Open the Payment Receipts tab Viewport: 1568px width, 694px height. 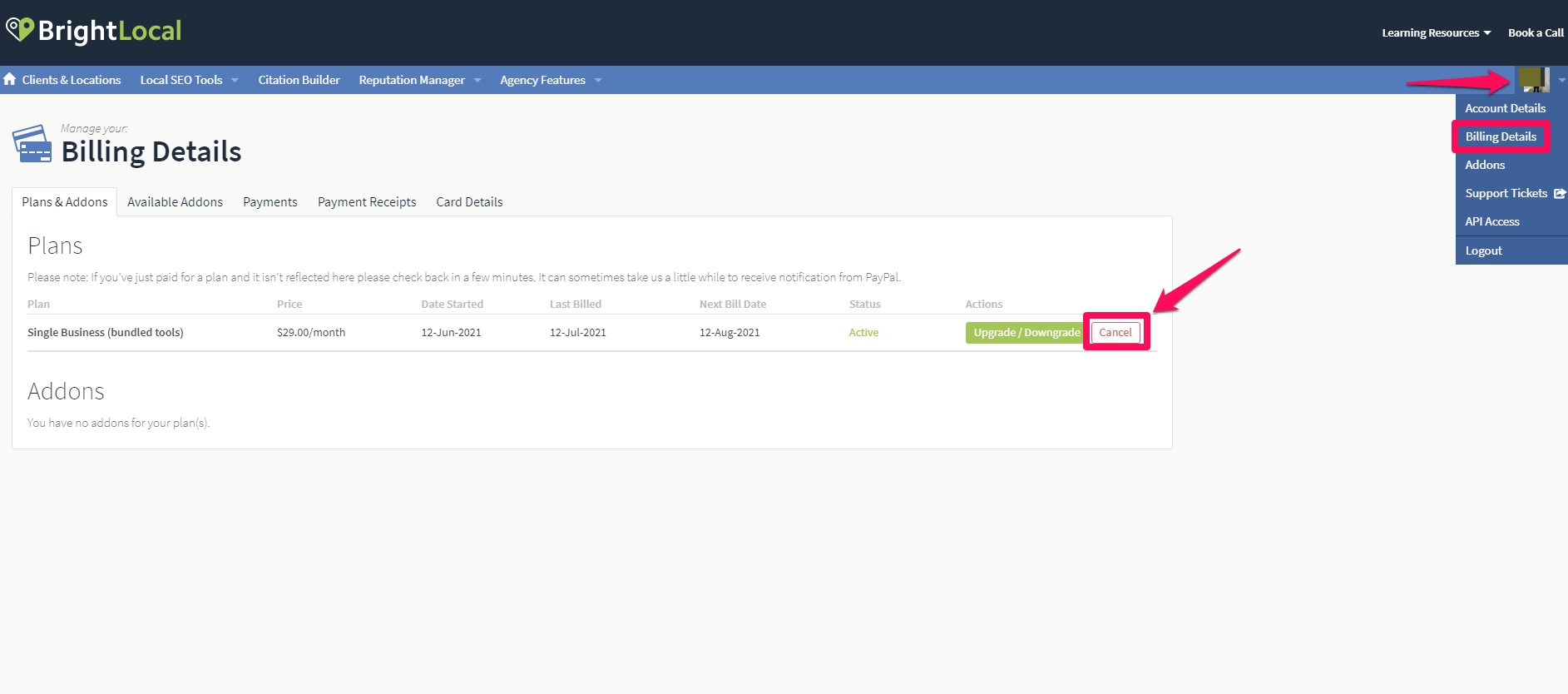point(367,202)
